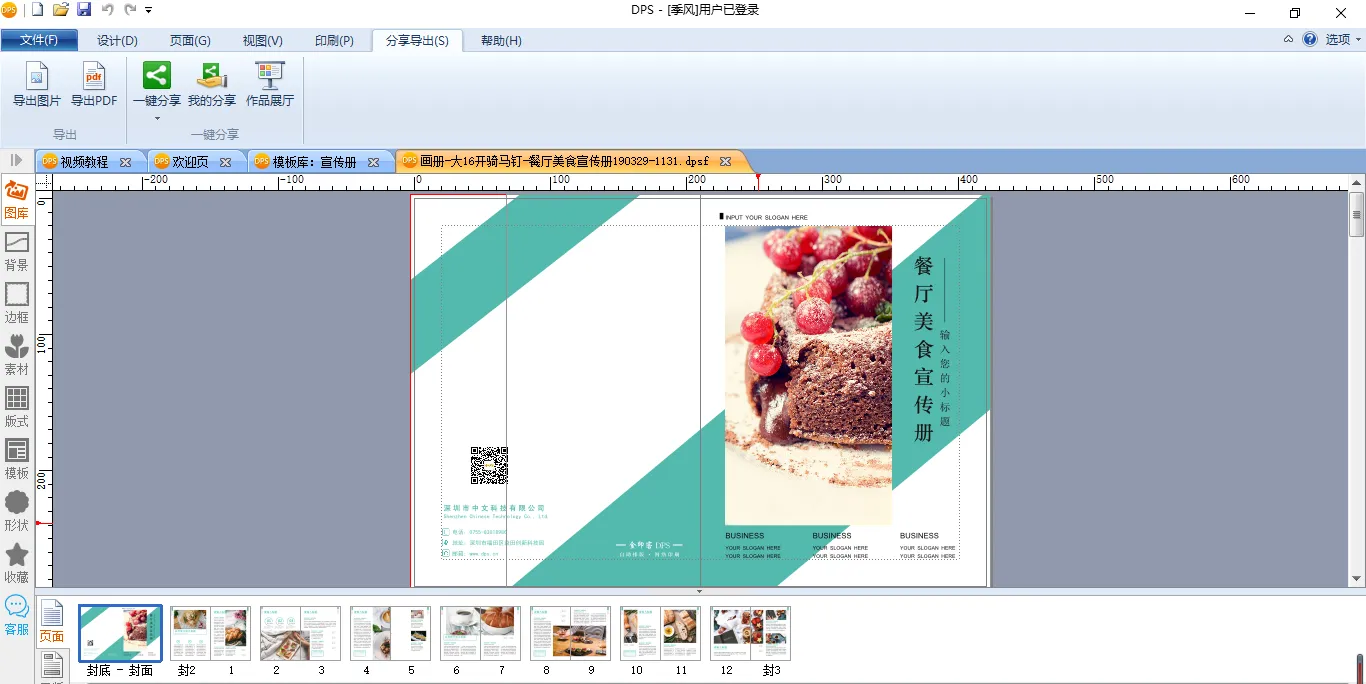Switch to the 设计(D) ribbon tab

pos(117,41)
